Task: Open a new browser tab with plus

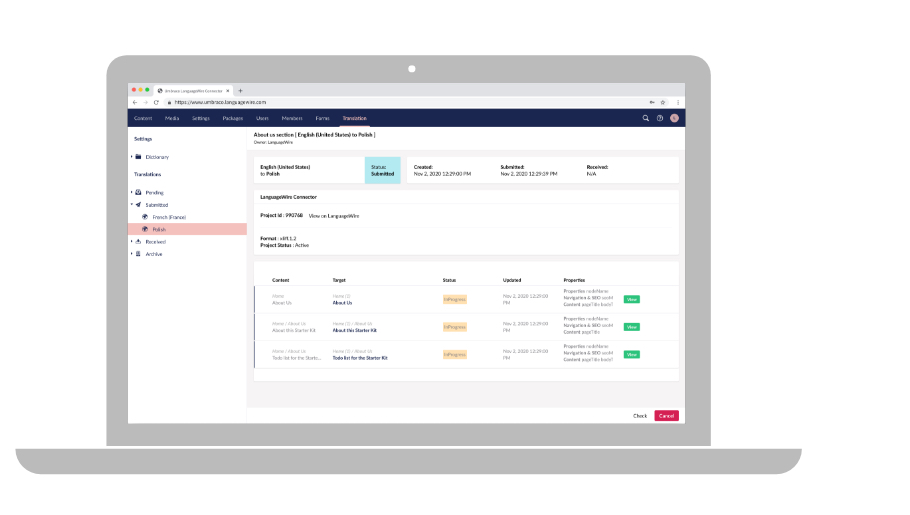Action: coord(240,90)
